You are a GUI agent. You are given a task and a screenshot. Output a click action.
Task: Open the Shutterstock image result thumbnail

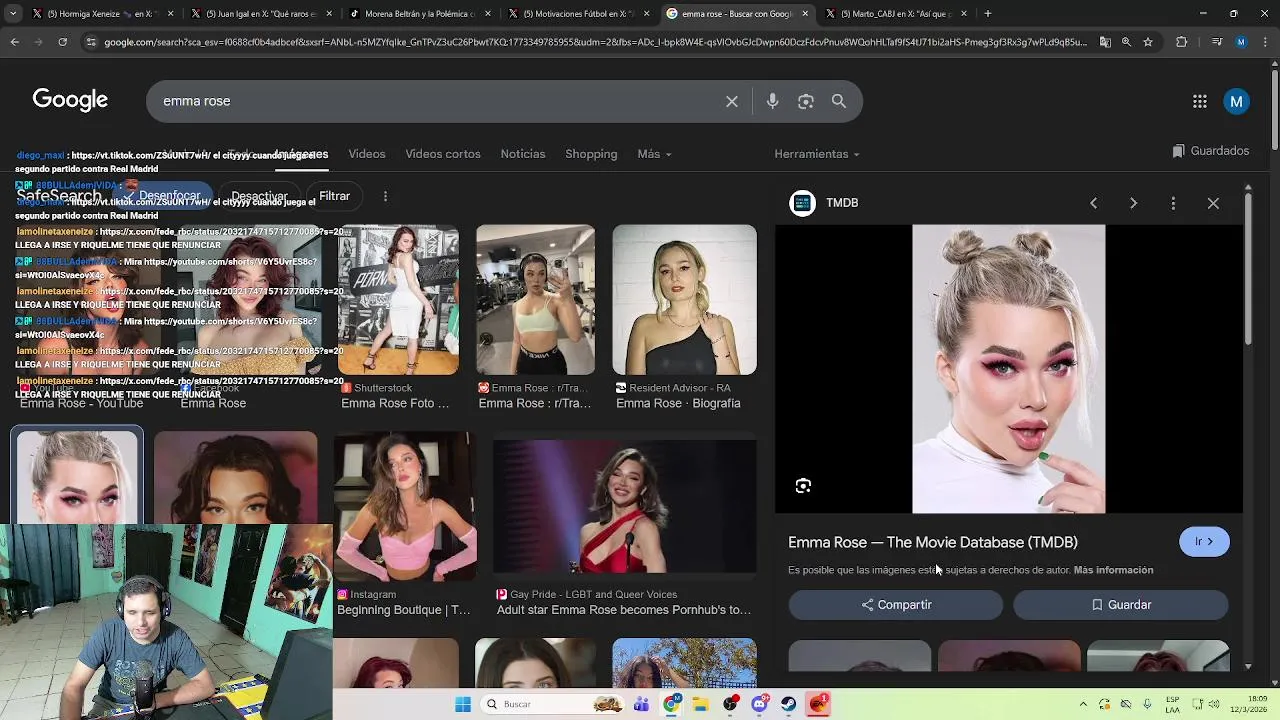coord(398,300)
